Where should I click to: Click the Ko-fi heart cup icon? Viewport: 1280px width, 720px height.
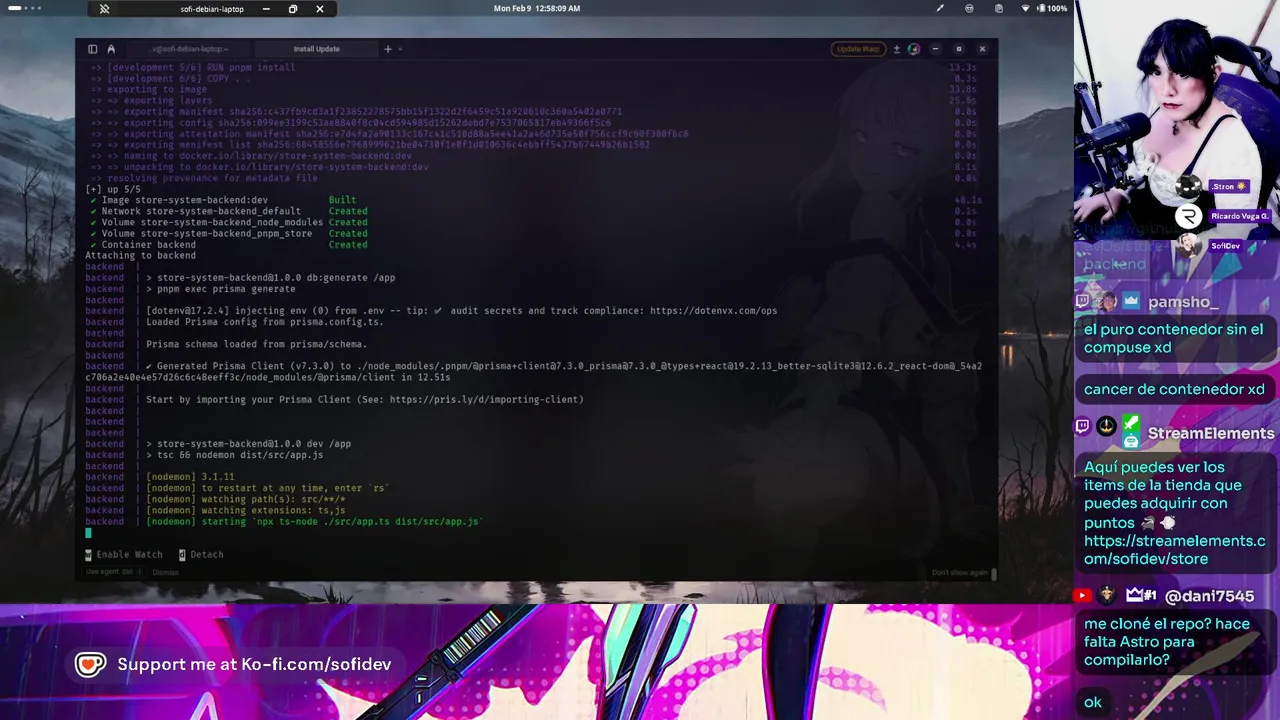[x=90, y=664]
